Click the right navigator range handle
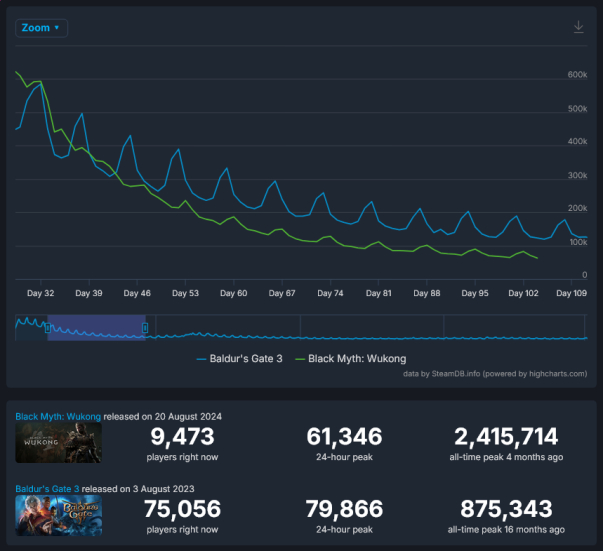This screenshot has height=551, width=603. coord(145,328)
